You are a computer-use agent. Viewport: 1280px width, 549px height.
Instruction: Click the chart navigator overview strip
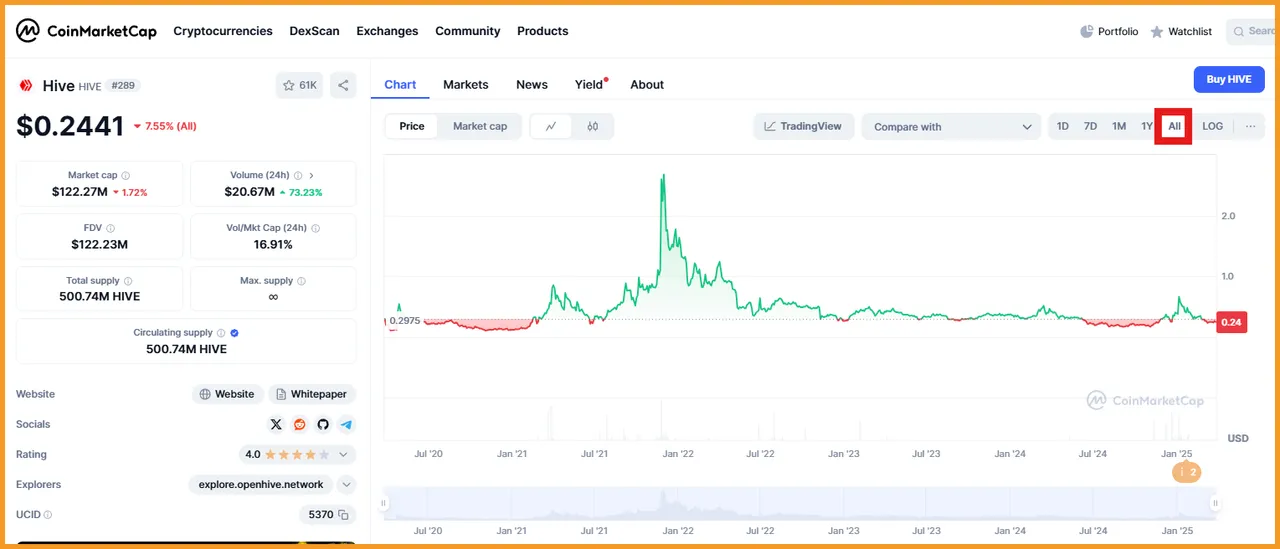pyautogui.click(x=799, y=503)
